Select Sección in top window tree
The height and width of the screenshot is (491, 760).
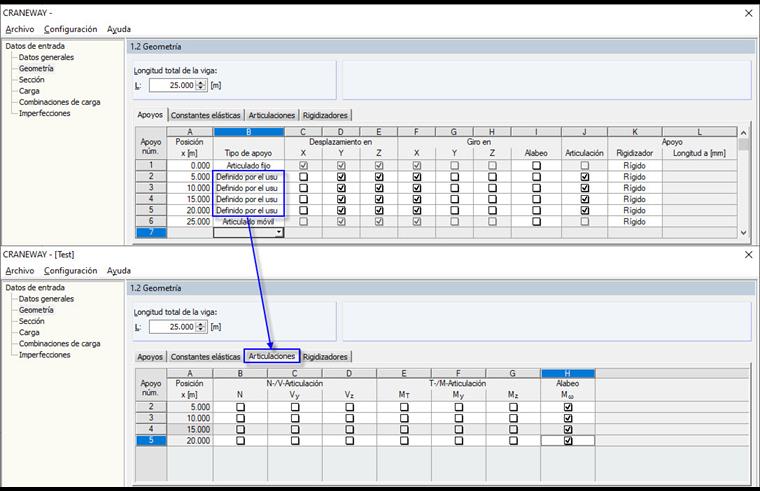click(32, 79)
